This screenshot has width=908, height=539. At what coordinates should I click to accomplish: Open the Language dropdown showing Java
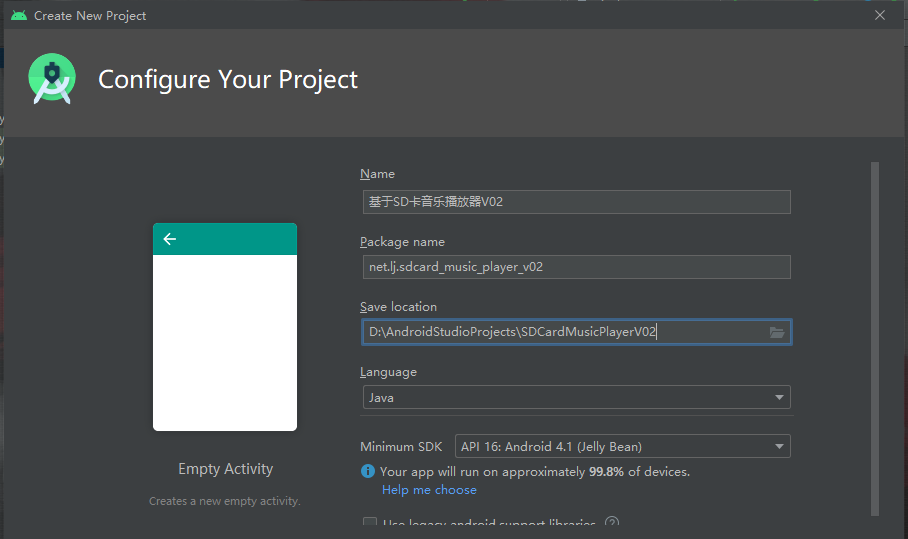[x=576, y=397]
